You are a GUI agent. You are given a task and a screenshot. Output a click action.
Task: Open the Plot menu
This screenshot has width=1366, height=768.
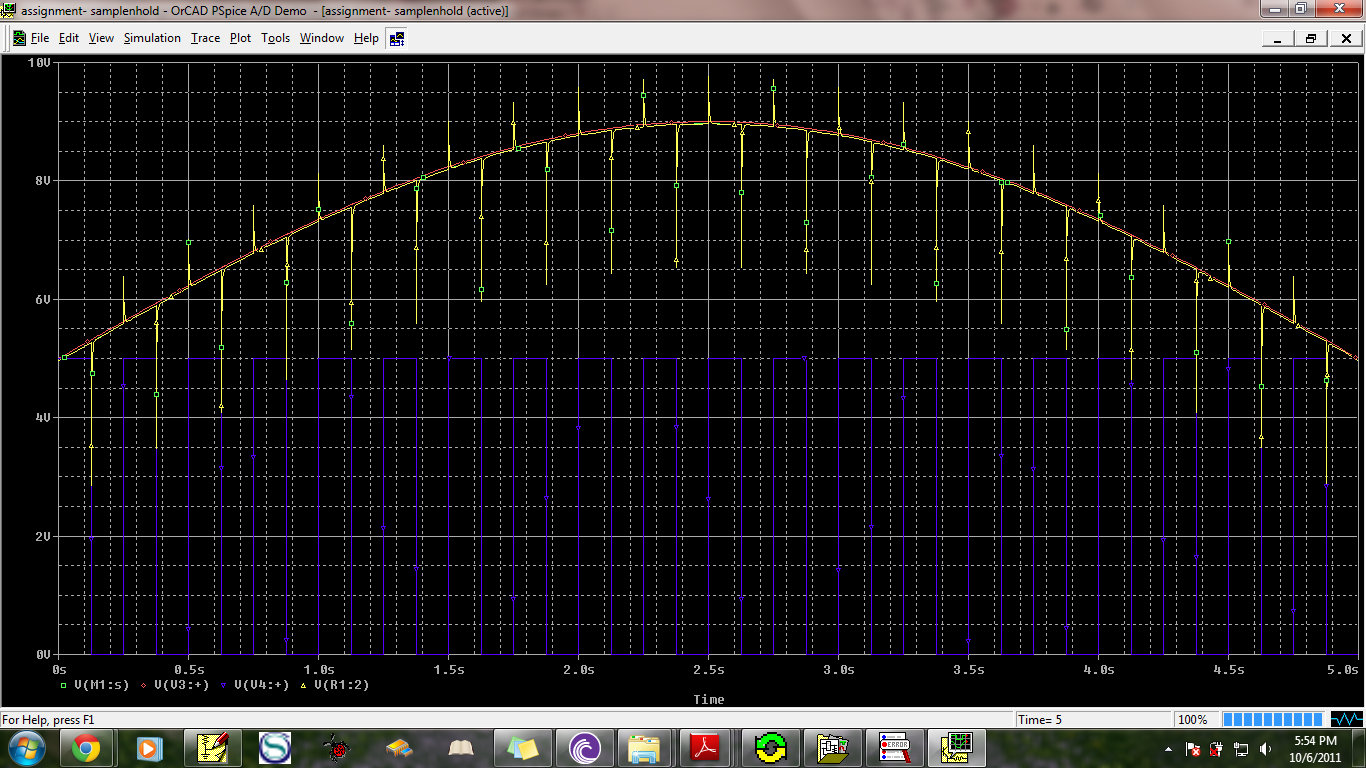tap(240, 38)
